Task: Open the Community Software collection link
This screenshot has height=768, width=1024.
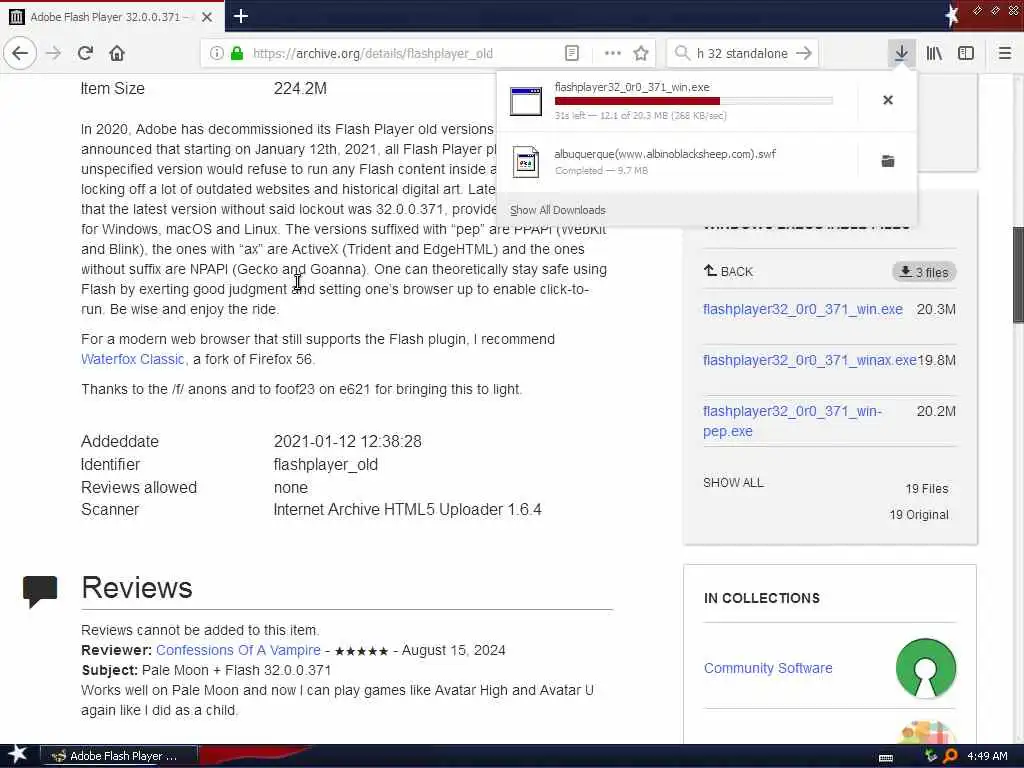Action: [768, 668]
